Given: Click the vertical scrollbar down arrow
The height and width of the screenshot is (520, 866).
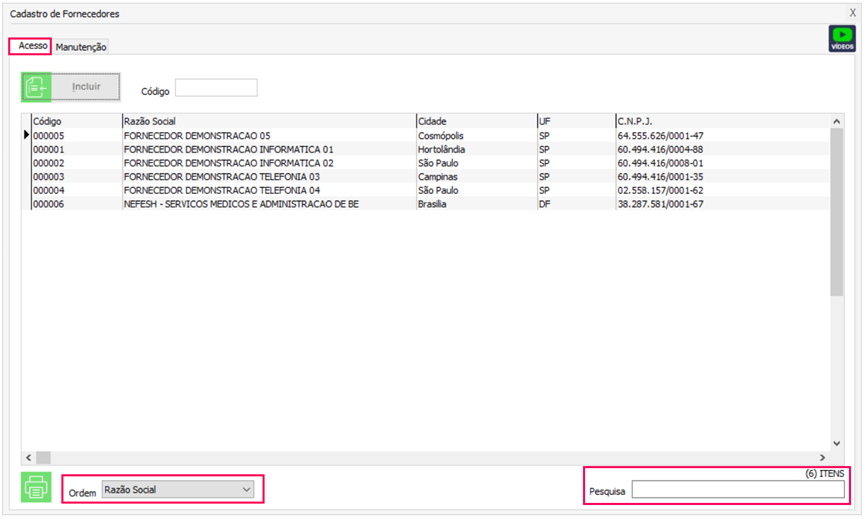Looking at the screenshot, I should point(837,443).
